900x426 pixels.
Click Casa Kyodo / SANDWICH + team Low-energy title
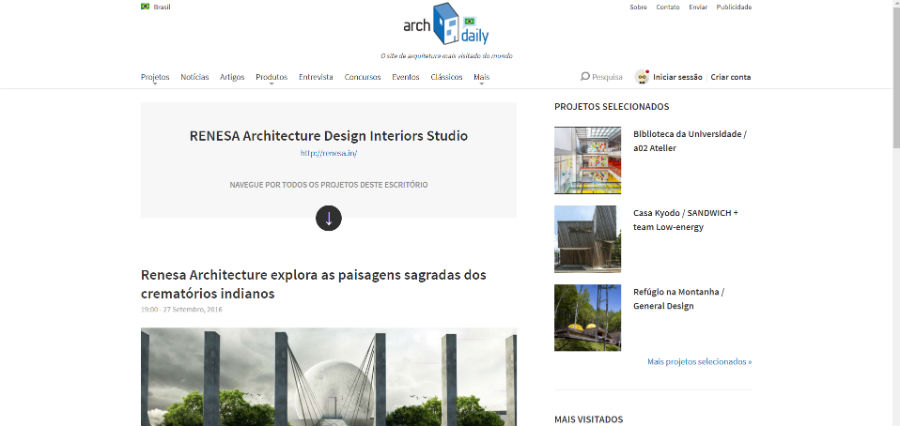(686, 219)
